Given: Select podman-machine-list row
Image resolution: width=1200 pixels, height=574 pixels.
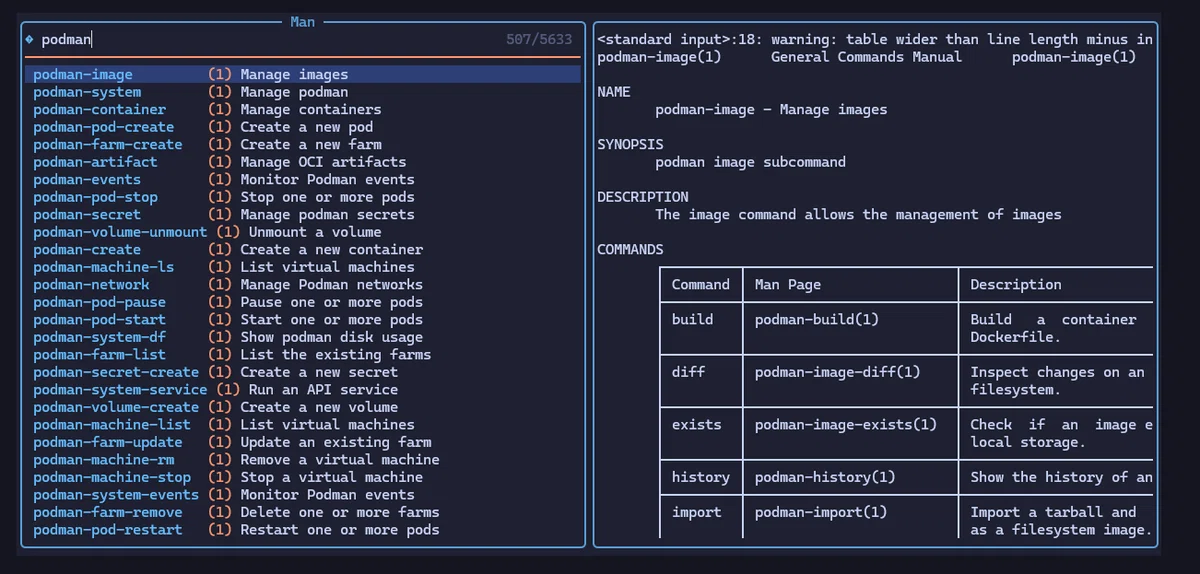Looking at the screenshot, I should coord(302,424).
